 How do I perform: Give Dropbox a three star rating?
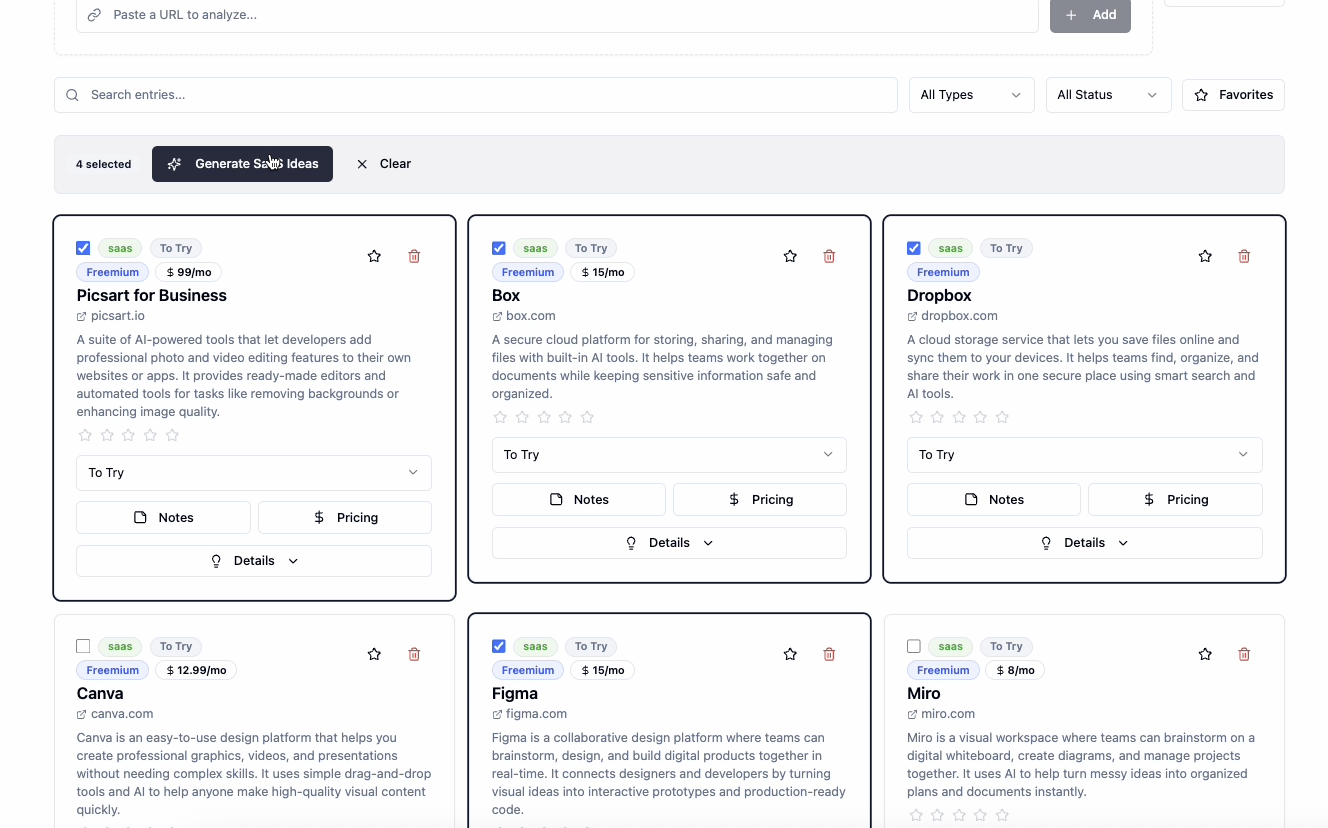click(959, 417)
